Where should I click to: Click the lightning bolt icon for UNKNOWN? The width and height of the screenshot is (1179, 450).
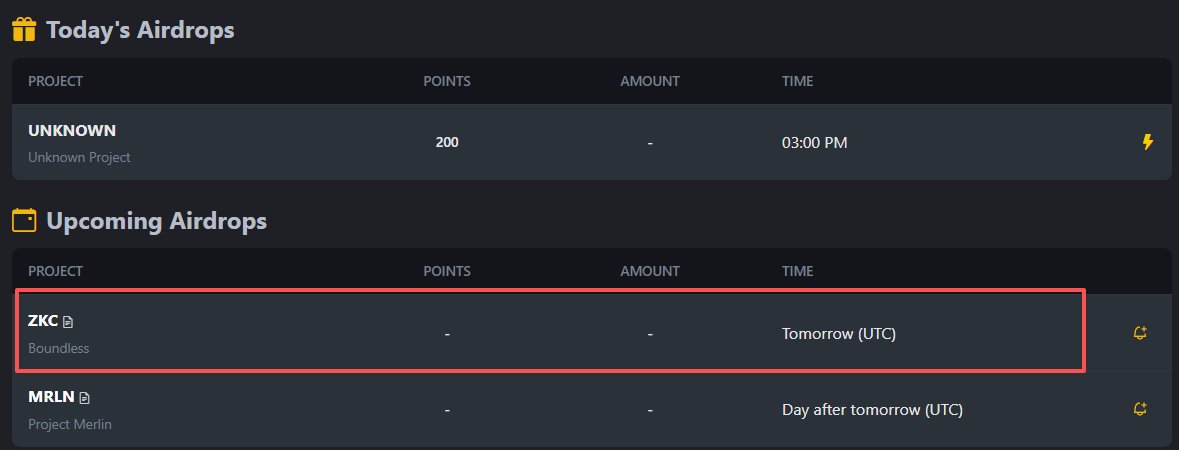(x=1147, y=141)
